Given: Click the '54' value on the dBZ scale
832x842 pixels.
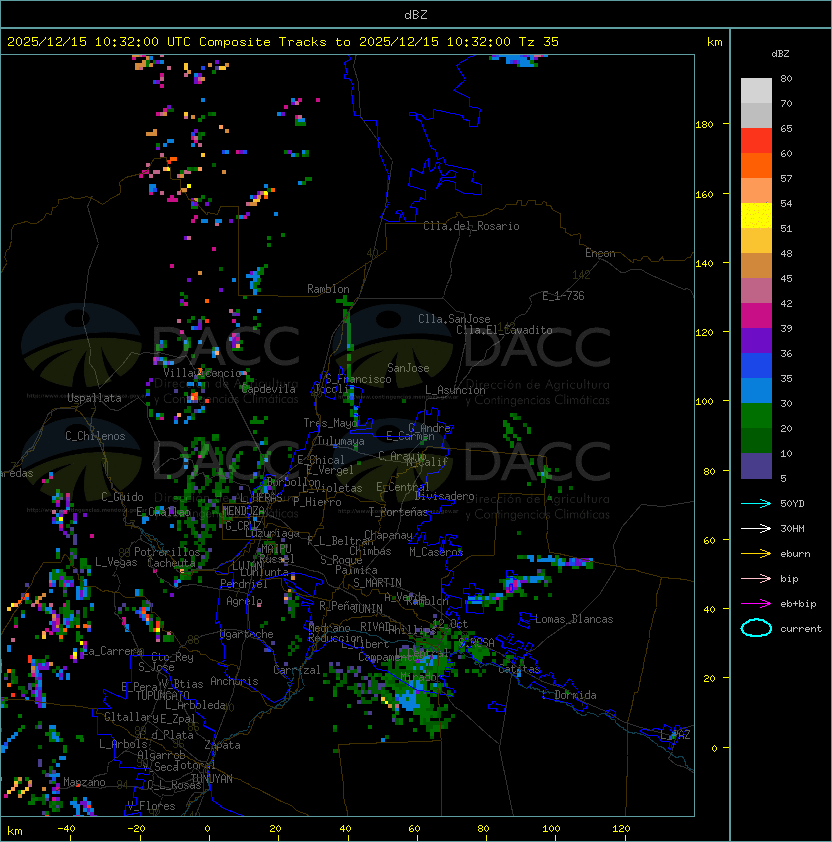Looking at the screenshot, I should point(786,204).
